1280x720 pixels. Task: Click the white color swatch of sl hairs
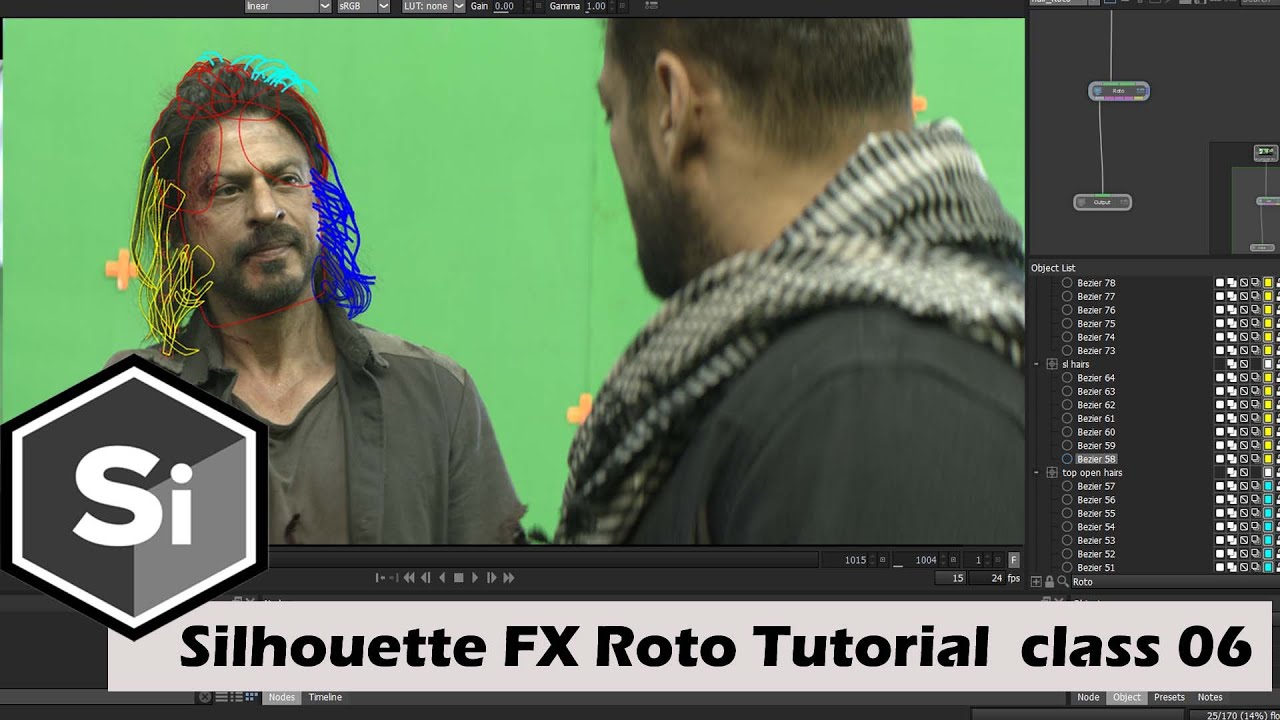point(1268,364)
